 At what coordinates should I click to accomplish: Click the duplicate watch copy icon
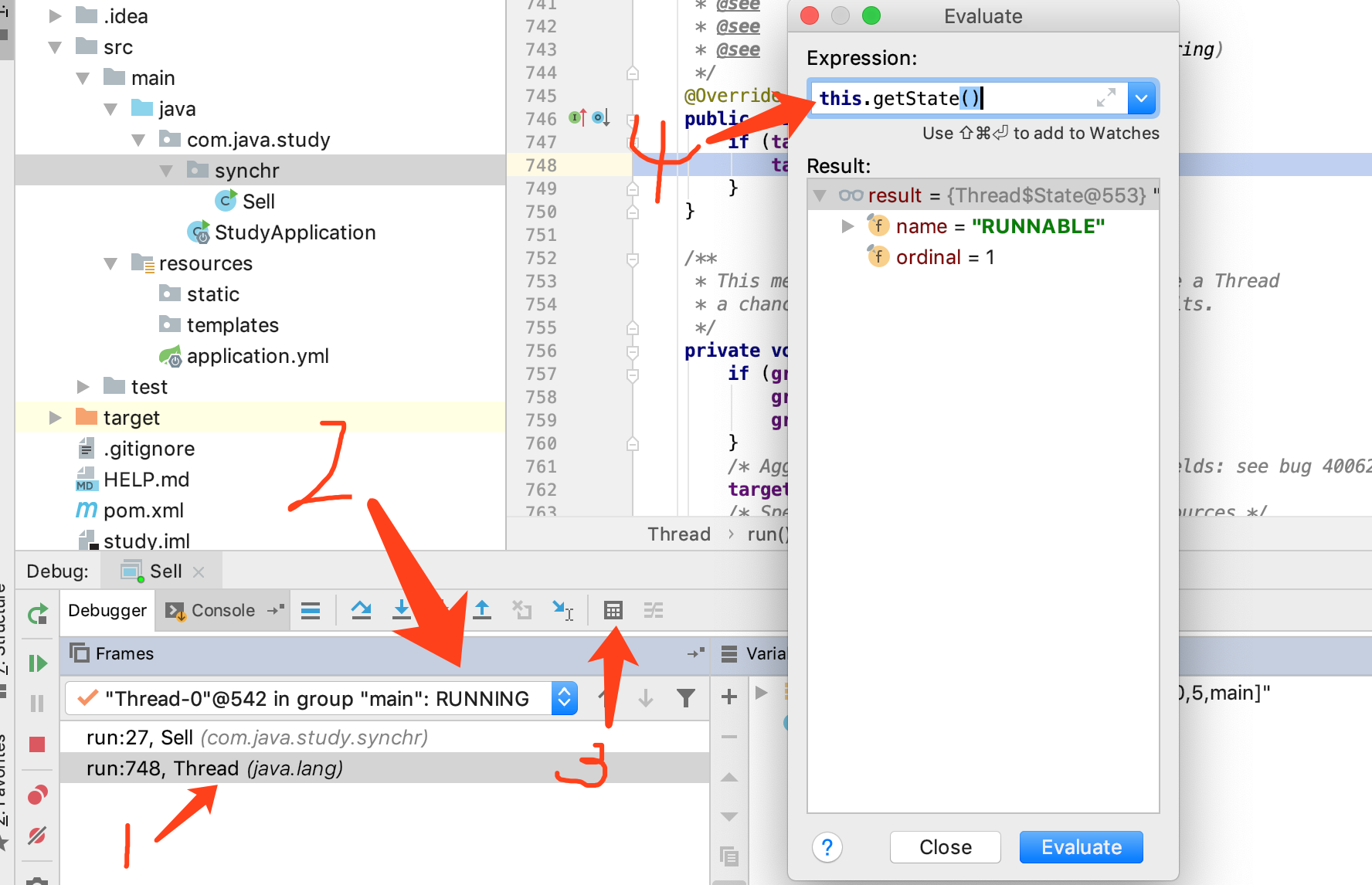729,856
